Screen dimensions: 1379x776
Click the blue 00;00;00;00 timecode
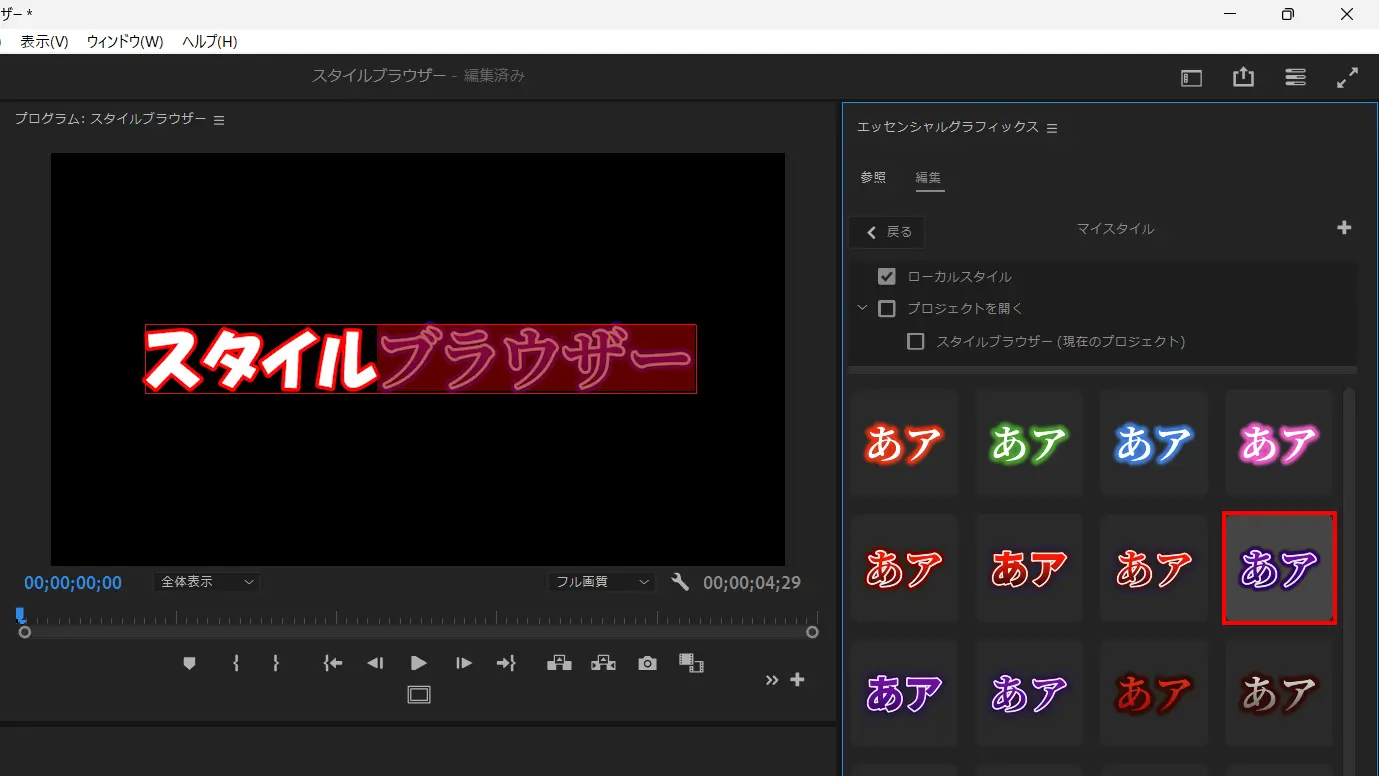coord(73,582)
